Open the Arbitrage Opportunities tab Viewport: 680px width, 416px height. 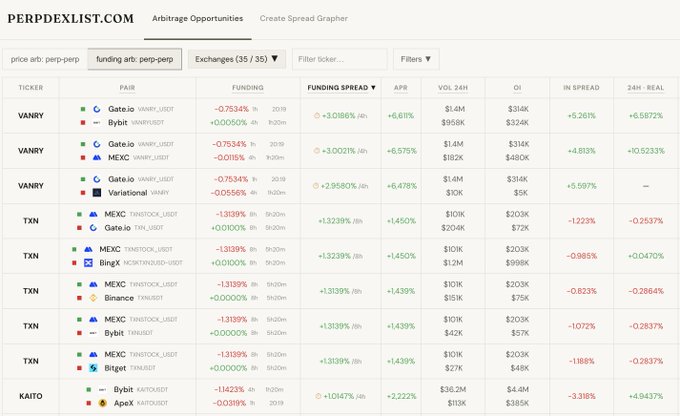pos(197,19)
